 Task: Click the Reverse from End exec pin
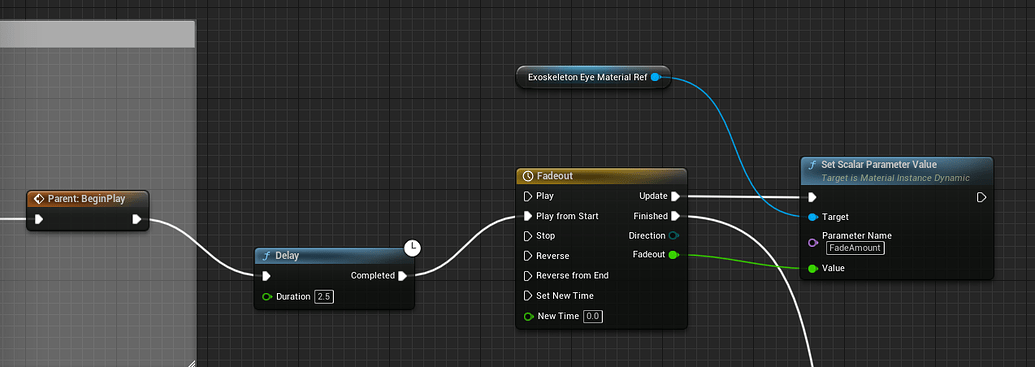point(527,275)
